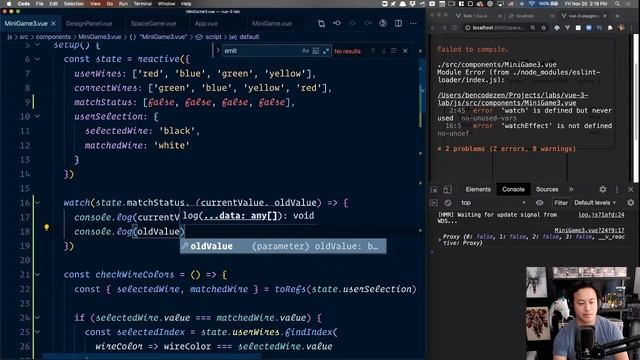Click the Spotlight search icon in menu bar
This screenshot has width=640, height=360.
click(618, 4)
